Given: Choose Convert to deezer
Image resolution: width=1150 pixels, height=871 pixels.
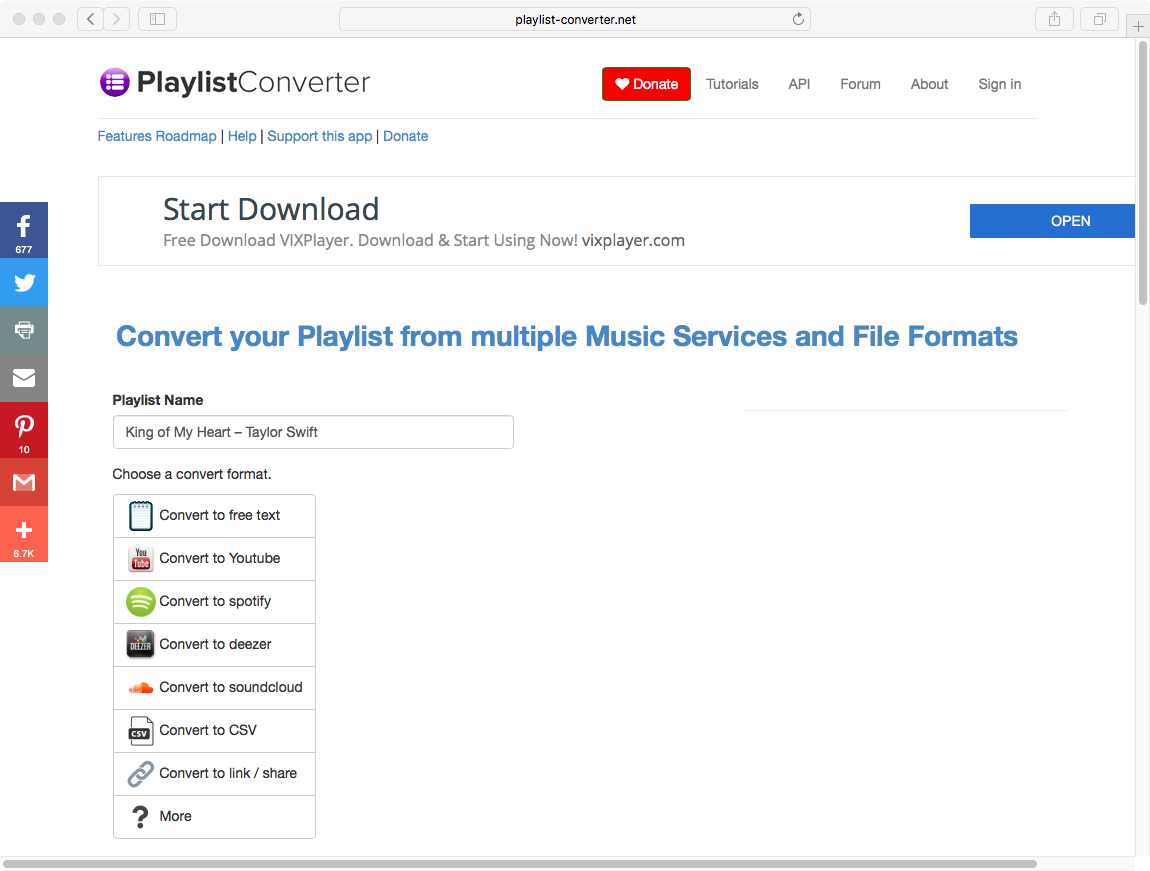Looking at the screenshot, I should (x=214, y=644).
